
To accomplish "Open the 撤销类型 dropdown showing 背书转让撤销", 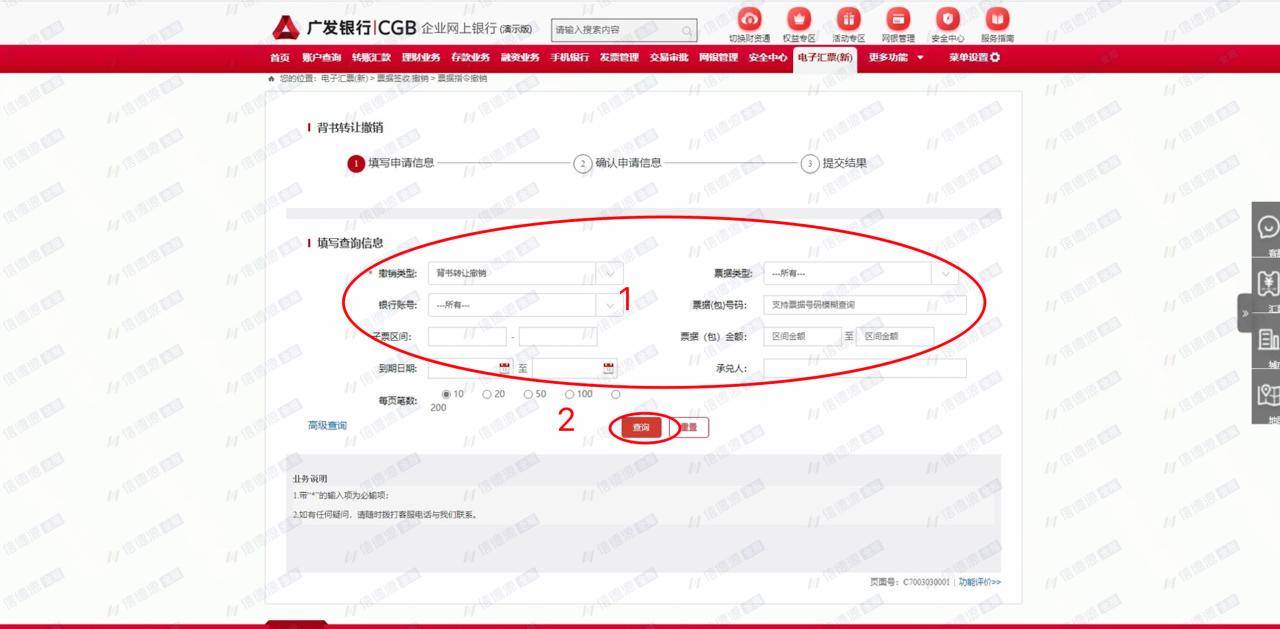I will 609,272.
